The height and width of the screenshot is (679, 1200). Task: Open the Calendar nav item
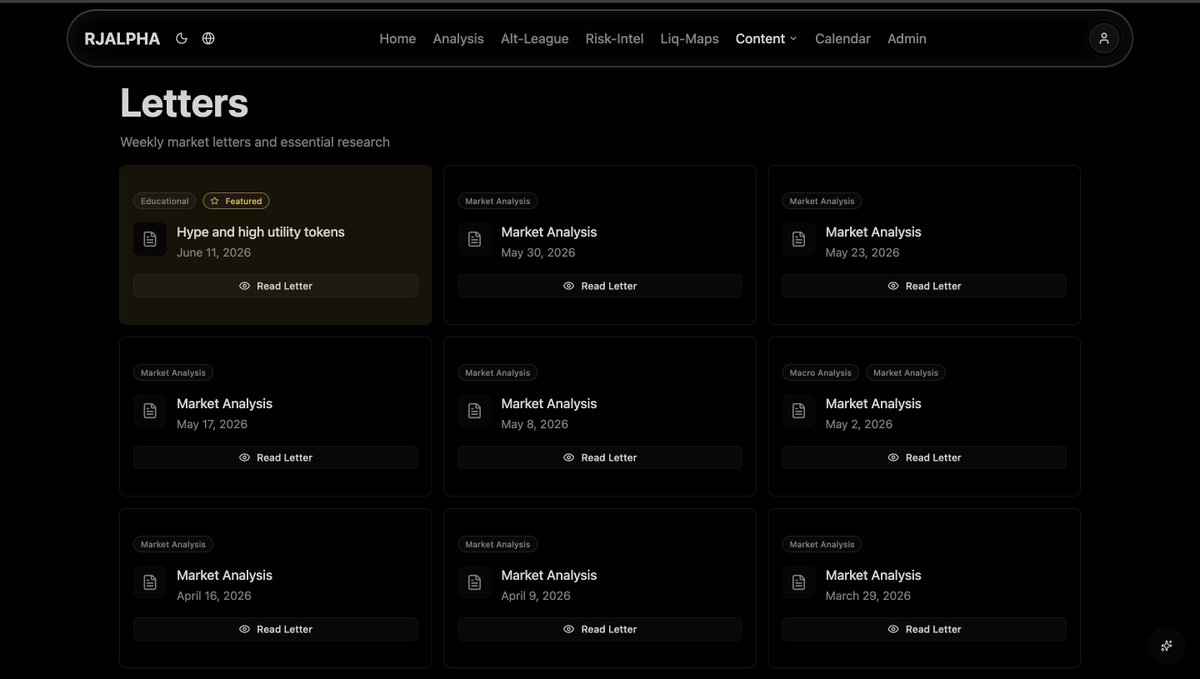(842, 39)
